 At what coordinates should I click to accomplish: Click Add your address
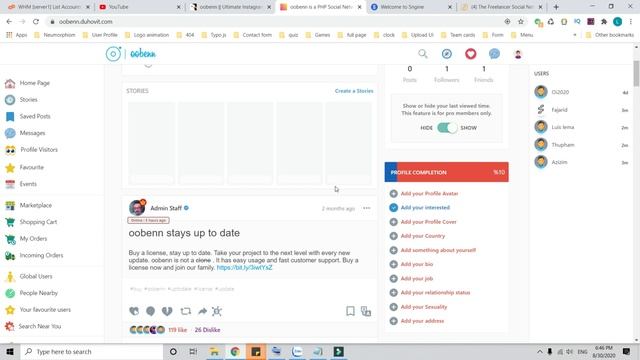pos(422,321)
